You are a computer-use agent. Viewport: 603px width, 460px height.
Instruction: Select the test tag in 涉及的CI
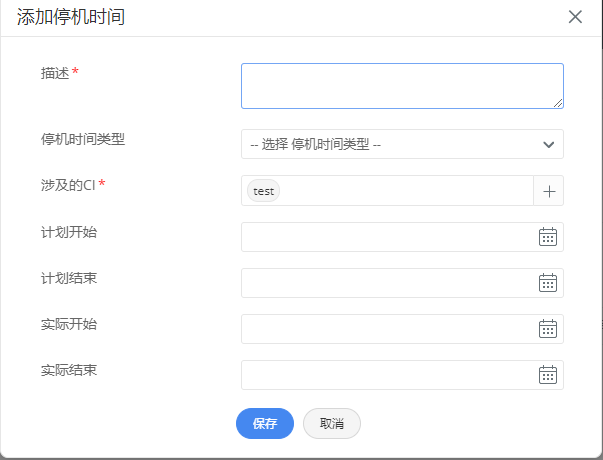pyautogui.click(x=264, y=191)
